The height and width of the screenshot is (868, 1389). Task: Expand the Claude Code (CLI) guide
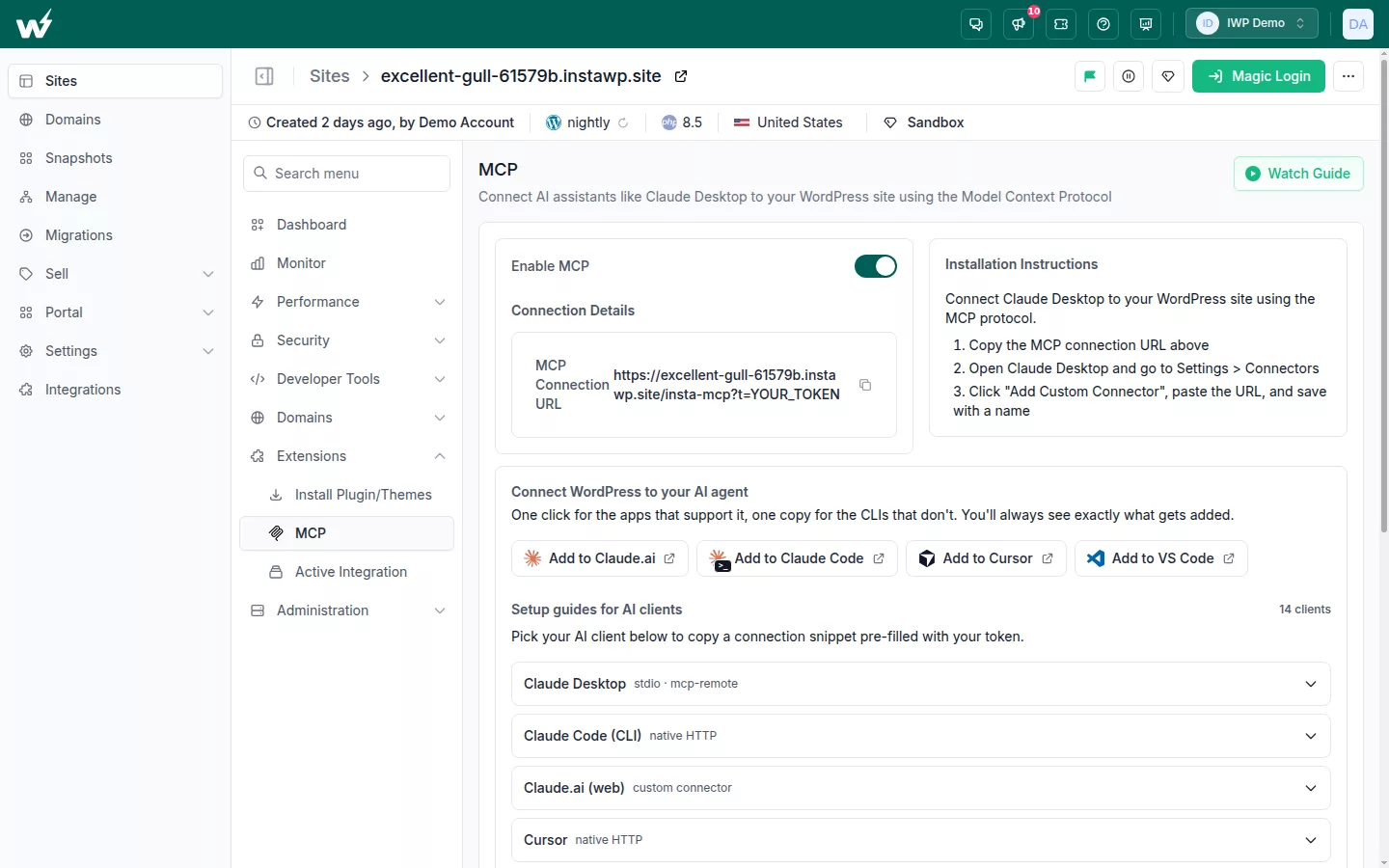tap(920, 736)
